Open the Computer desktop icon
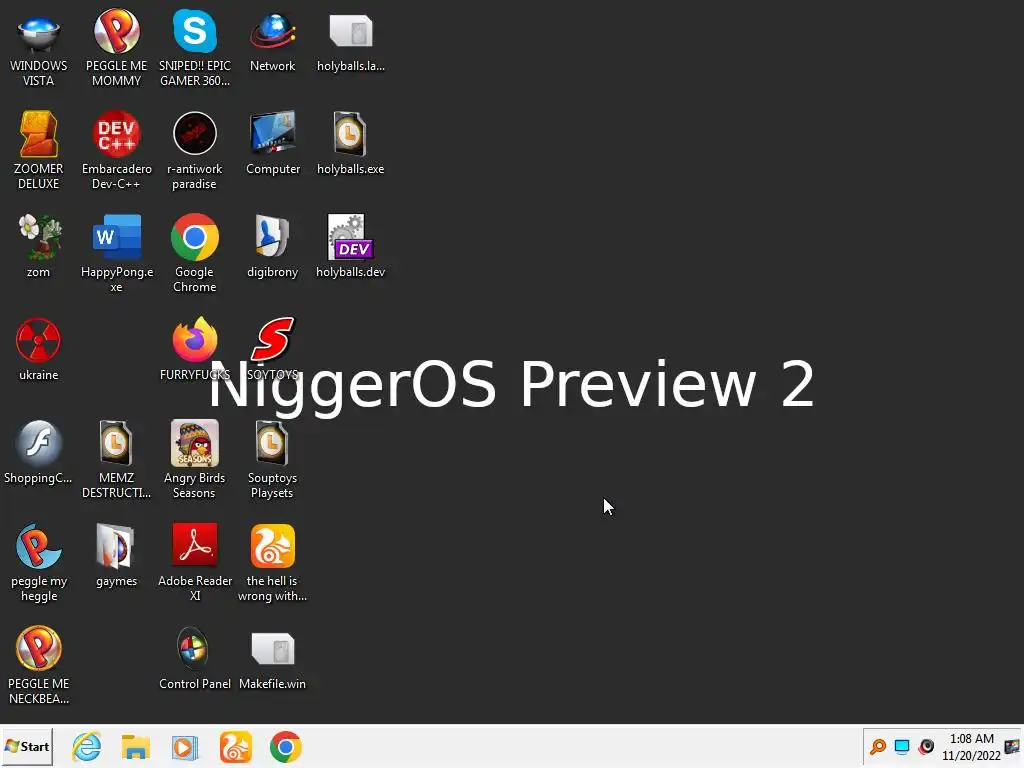Viewport: 1024px width, 768px height. [272, 144]
